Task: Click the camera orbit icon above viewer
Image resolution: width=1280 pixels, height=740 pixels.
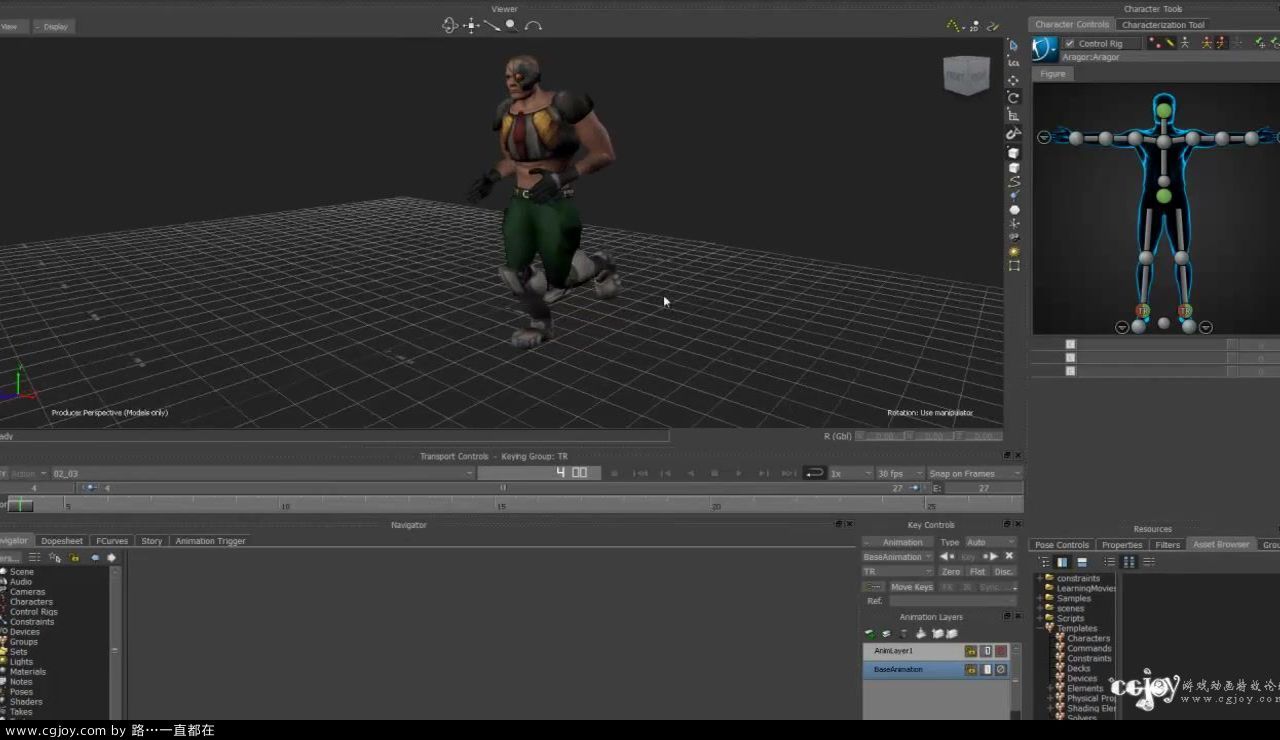Action: click(x=450, y=25)
